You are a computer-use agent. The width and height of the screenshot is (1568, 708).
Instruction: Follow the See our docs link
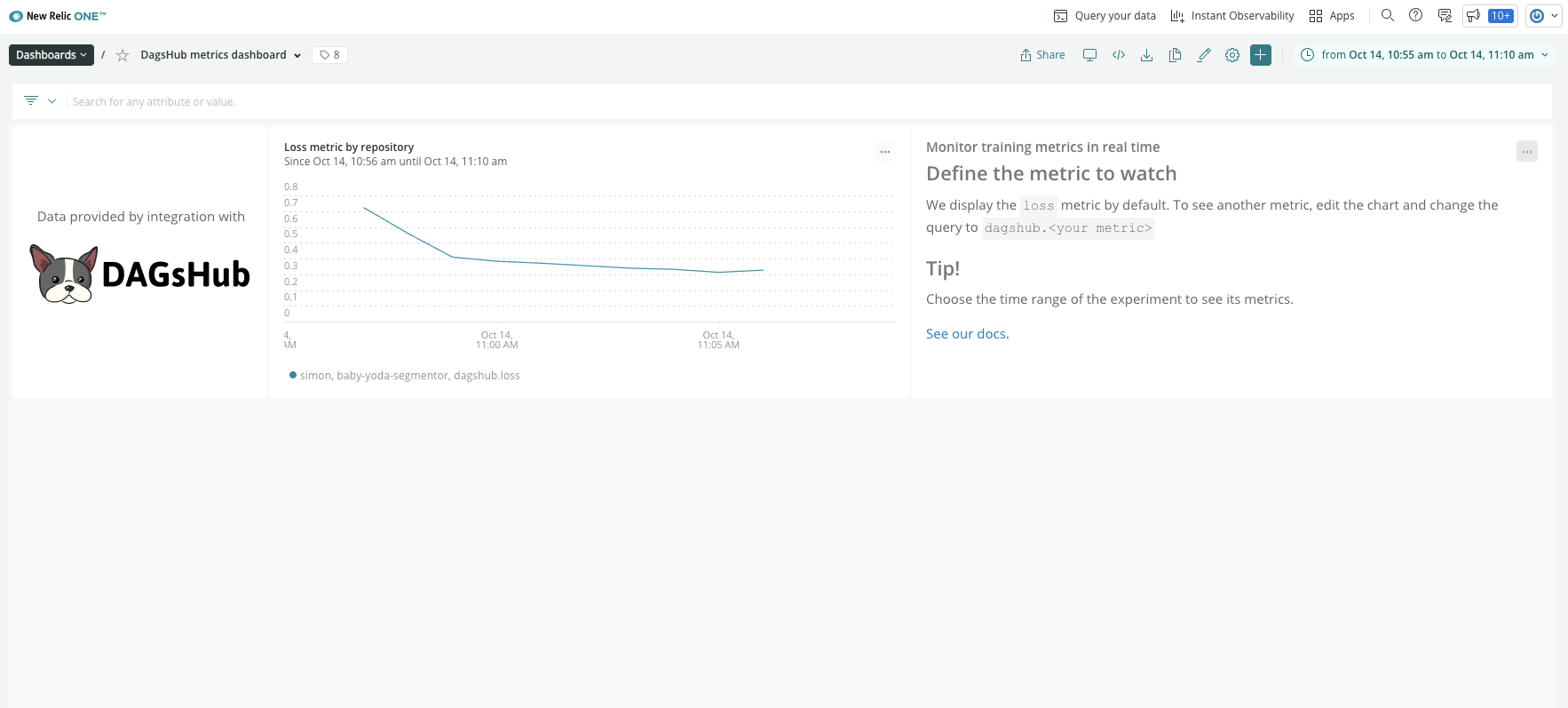(x=966, y=334)
